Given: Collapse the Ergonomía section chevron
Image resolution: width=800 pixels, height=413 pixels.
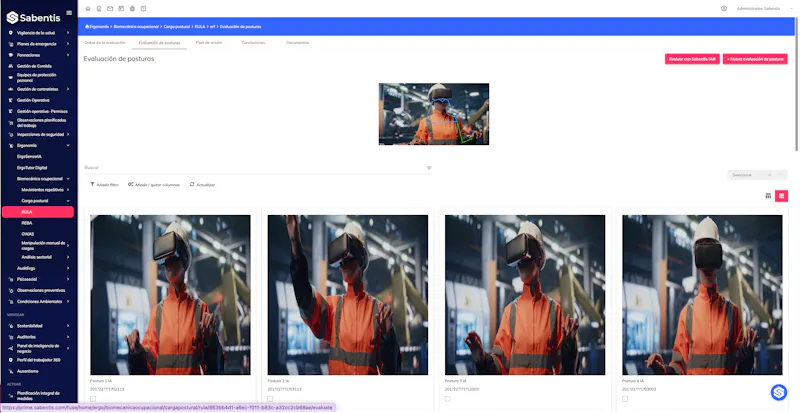Looking at the screenshot, I should 68,145.
